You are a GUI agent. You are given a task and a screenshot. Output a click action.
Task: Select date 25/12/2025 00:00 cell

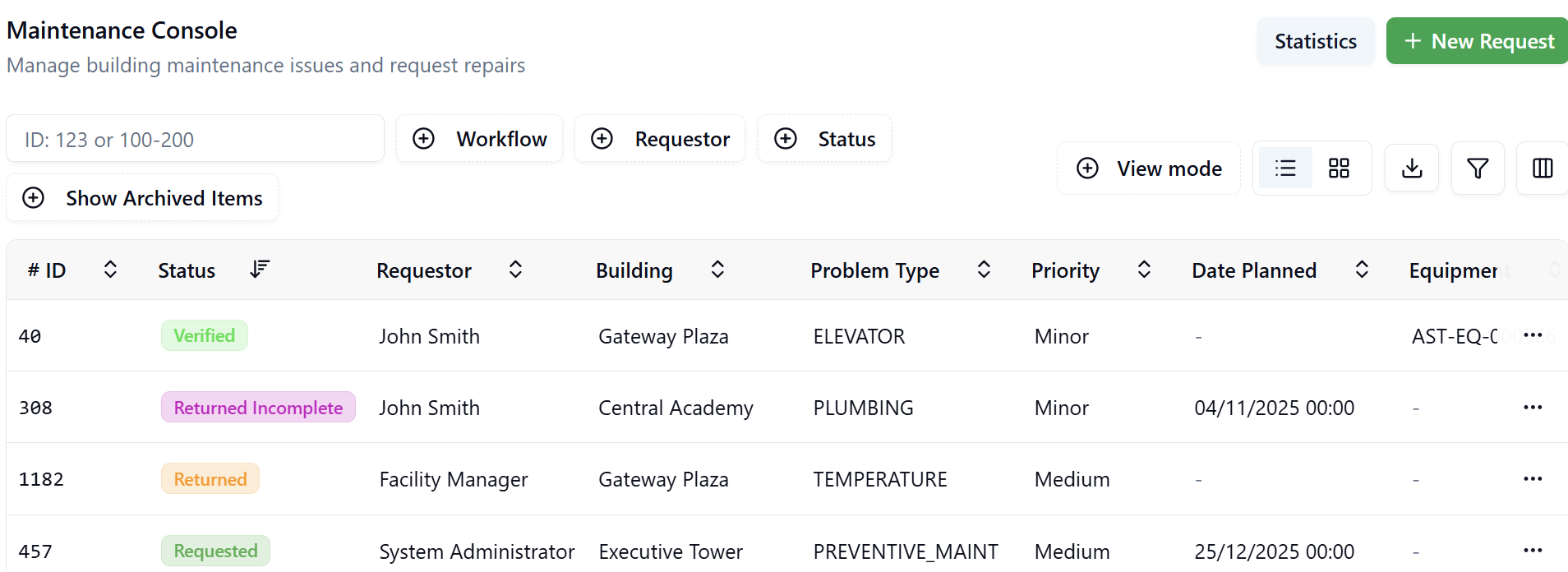[1275, 551]
